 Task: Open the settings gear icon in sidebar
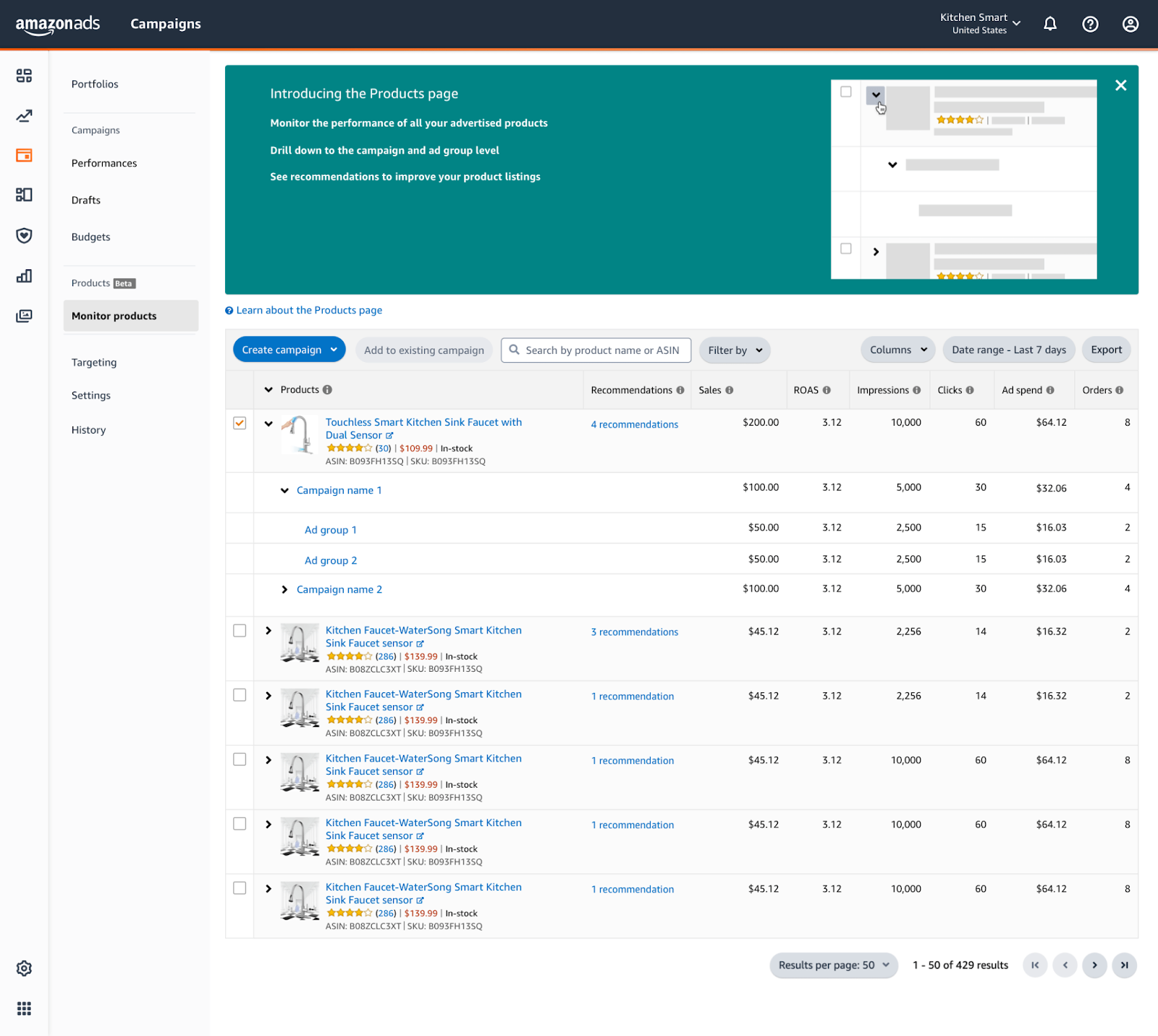click(24, 969)
